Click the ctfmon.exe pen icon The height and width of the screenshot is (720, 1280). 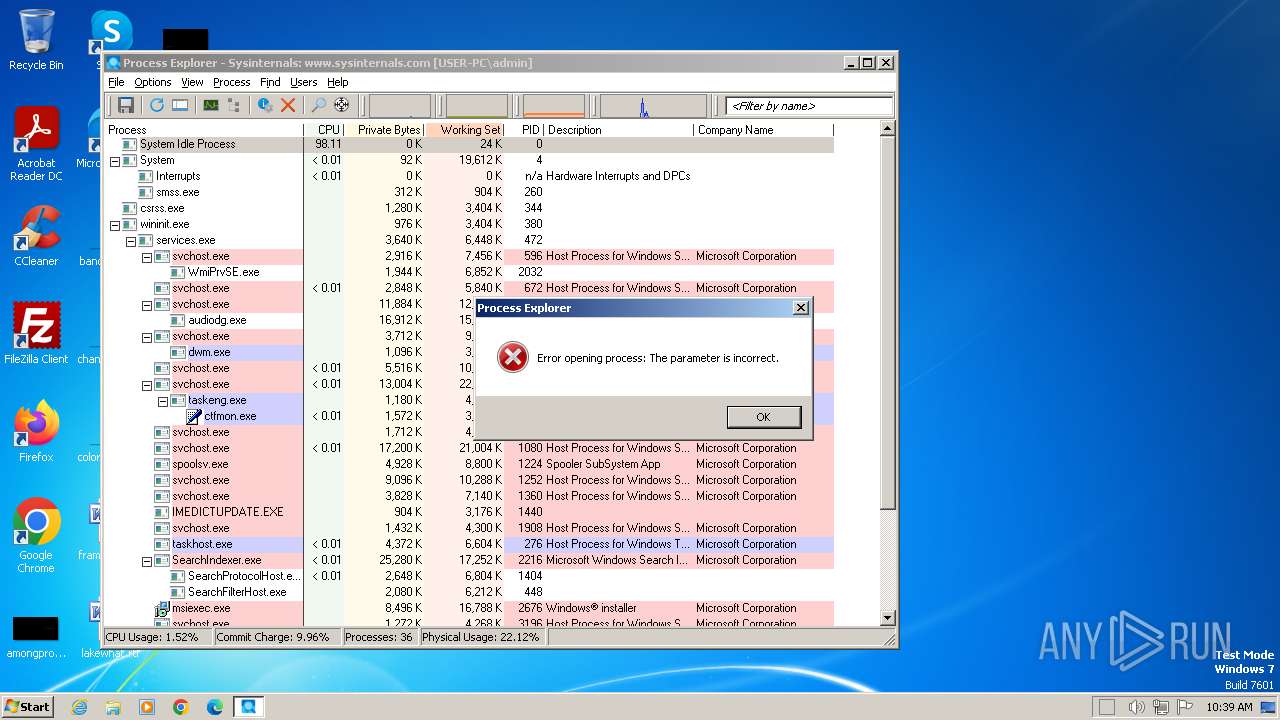pyautogui.click(x=194, y=416)
